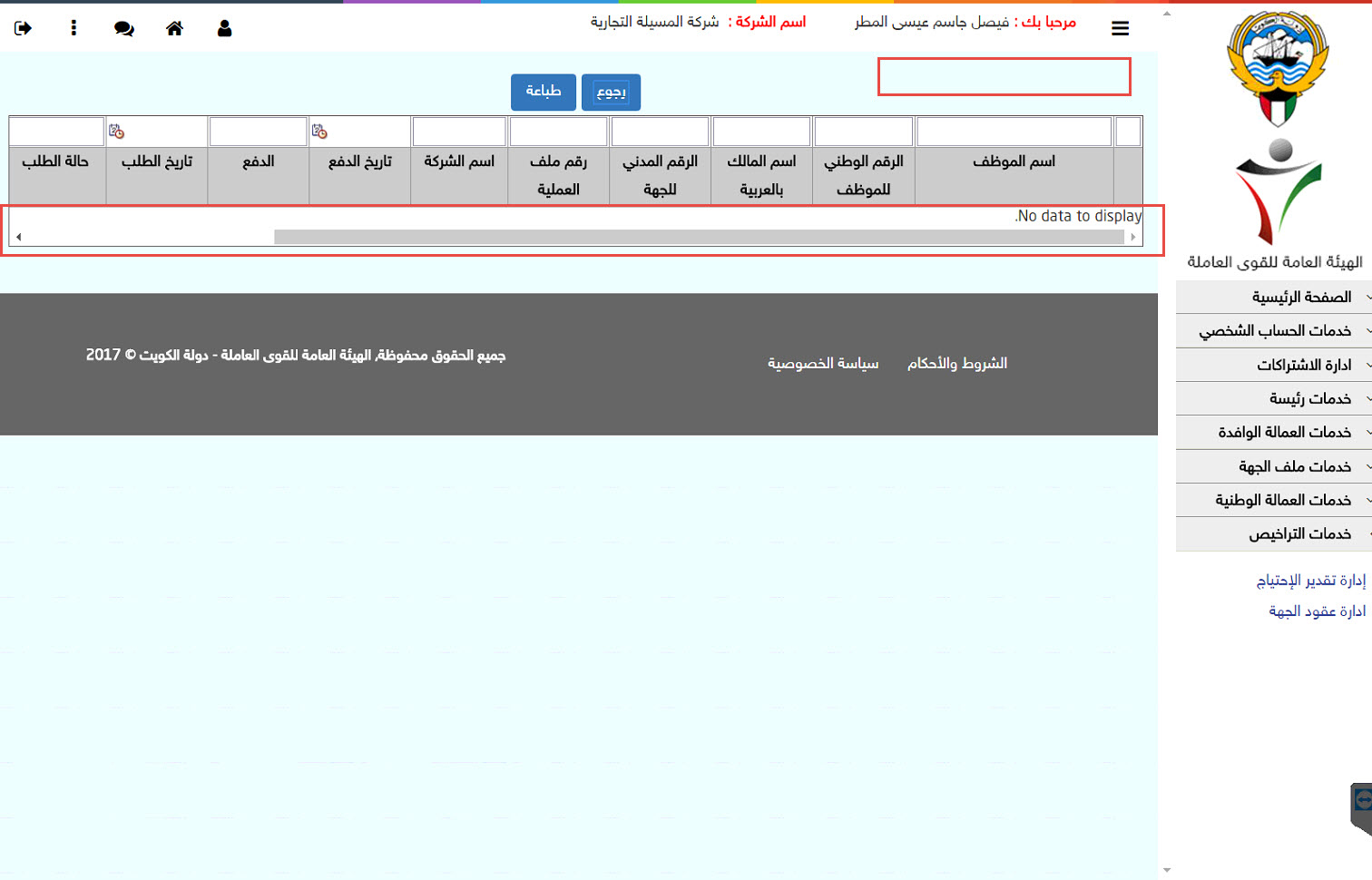Sort by اسم المالك بالعربية column header
This screenshot has width=1372, height=880.
point(761,176)
